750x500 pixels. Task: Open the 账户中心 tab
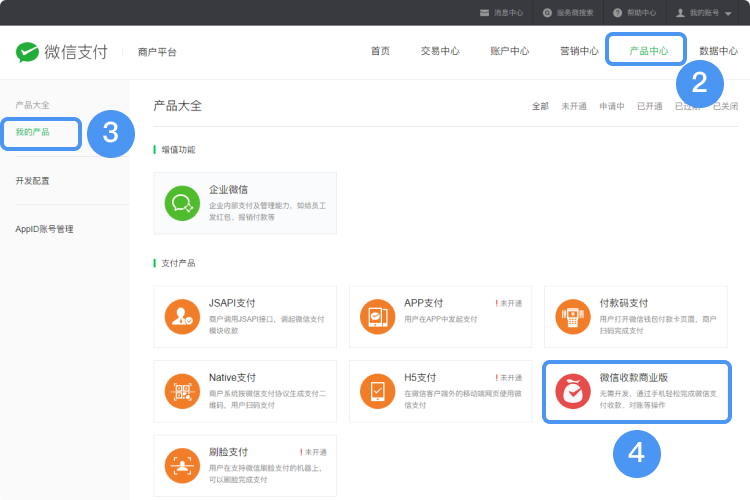pyautogui.click(x=510, y=51)
